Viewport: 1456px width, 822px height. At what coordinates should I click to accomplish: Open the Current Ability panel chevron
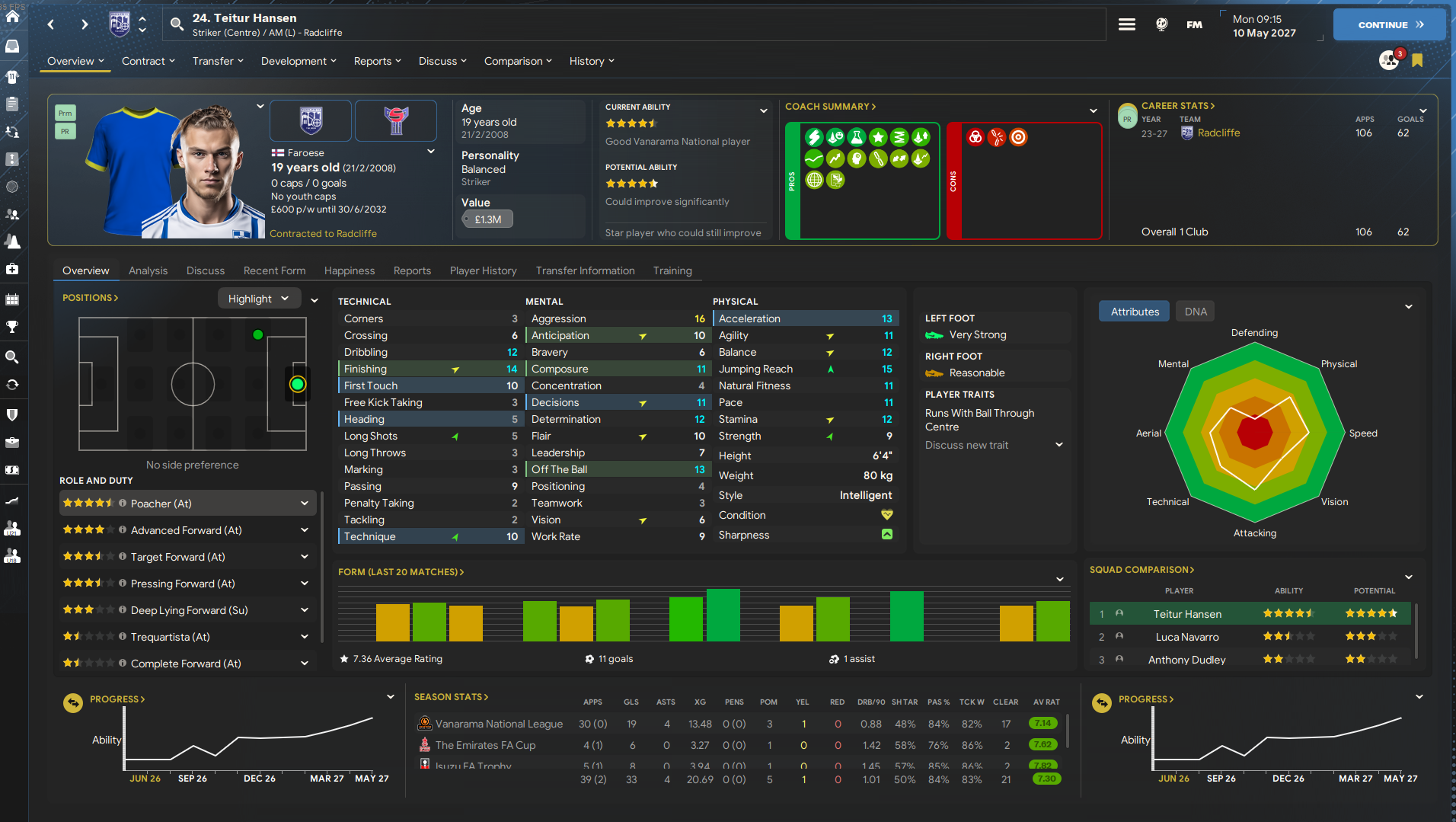point(764,111)
